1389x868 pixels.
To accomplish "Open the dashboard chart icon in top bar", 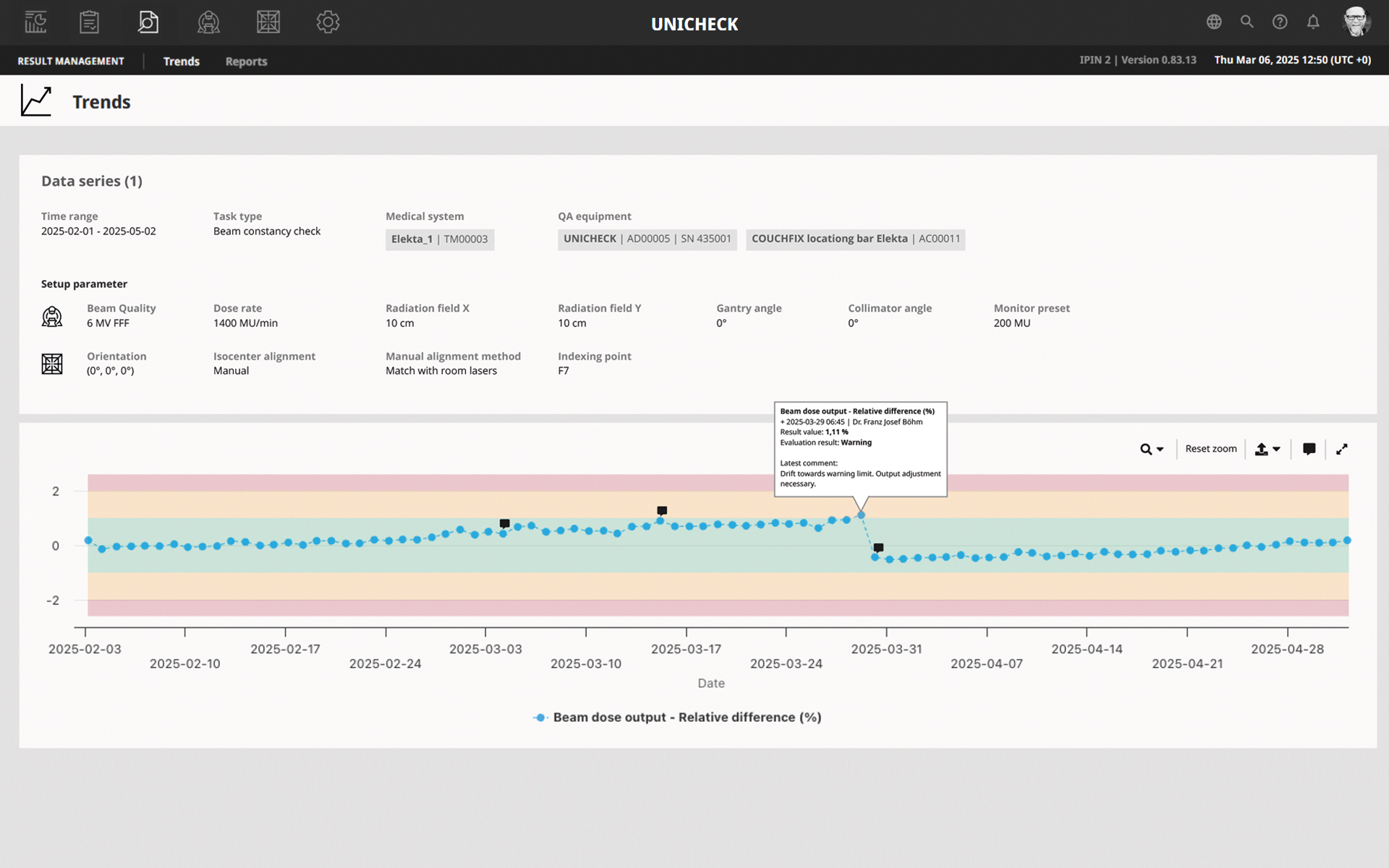I will pyautogui.click(x=35, y=22).
